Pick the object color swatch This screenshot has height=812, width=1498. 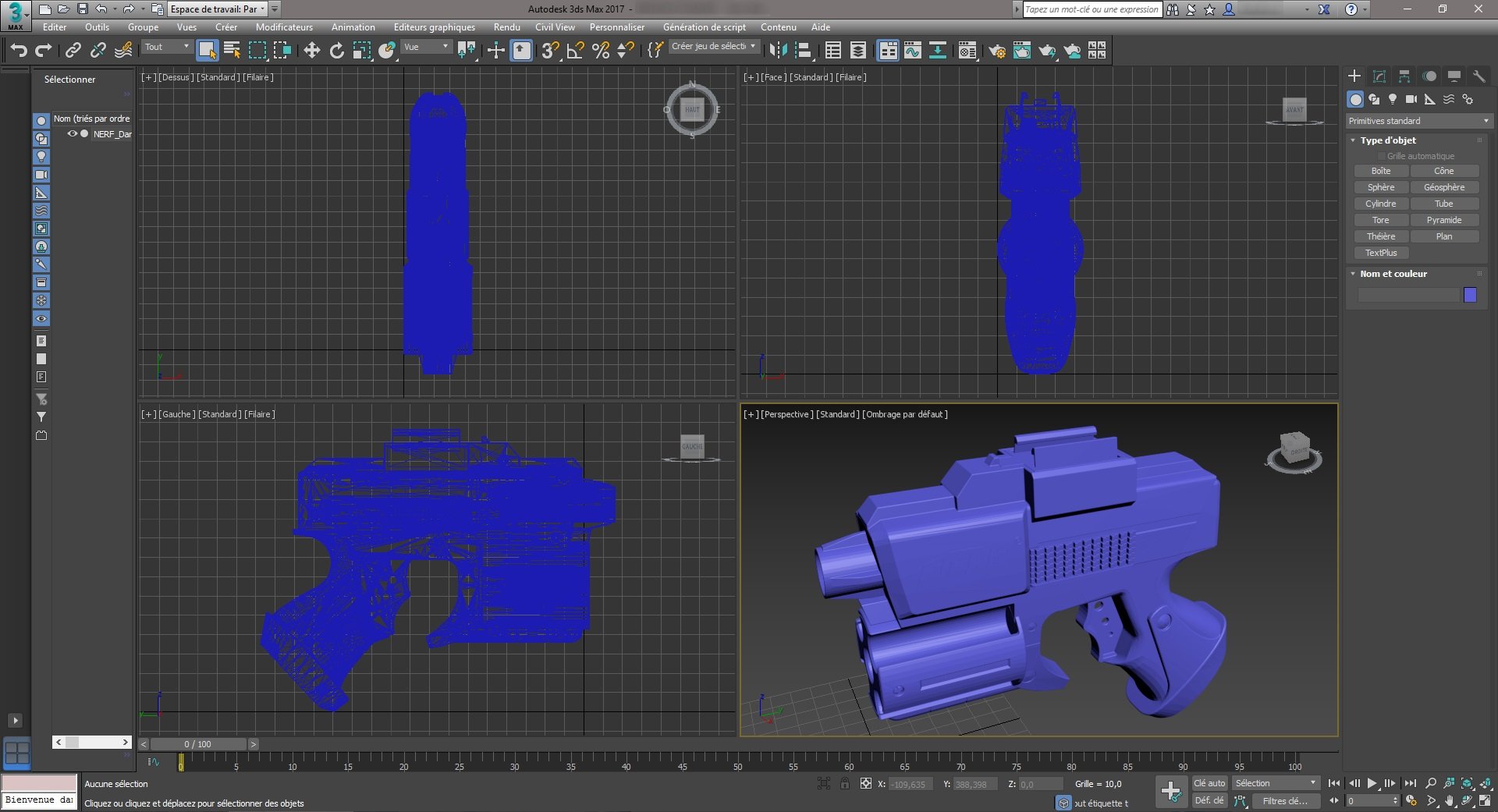click(x=1471, y=295)
